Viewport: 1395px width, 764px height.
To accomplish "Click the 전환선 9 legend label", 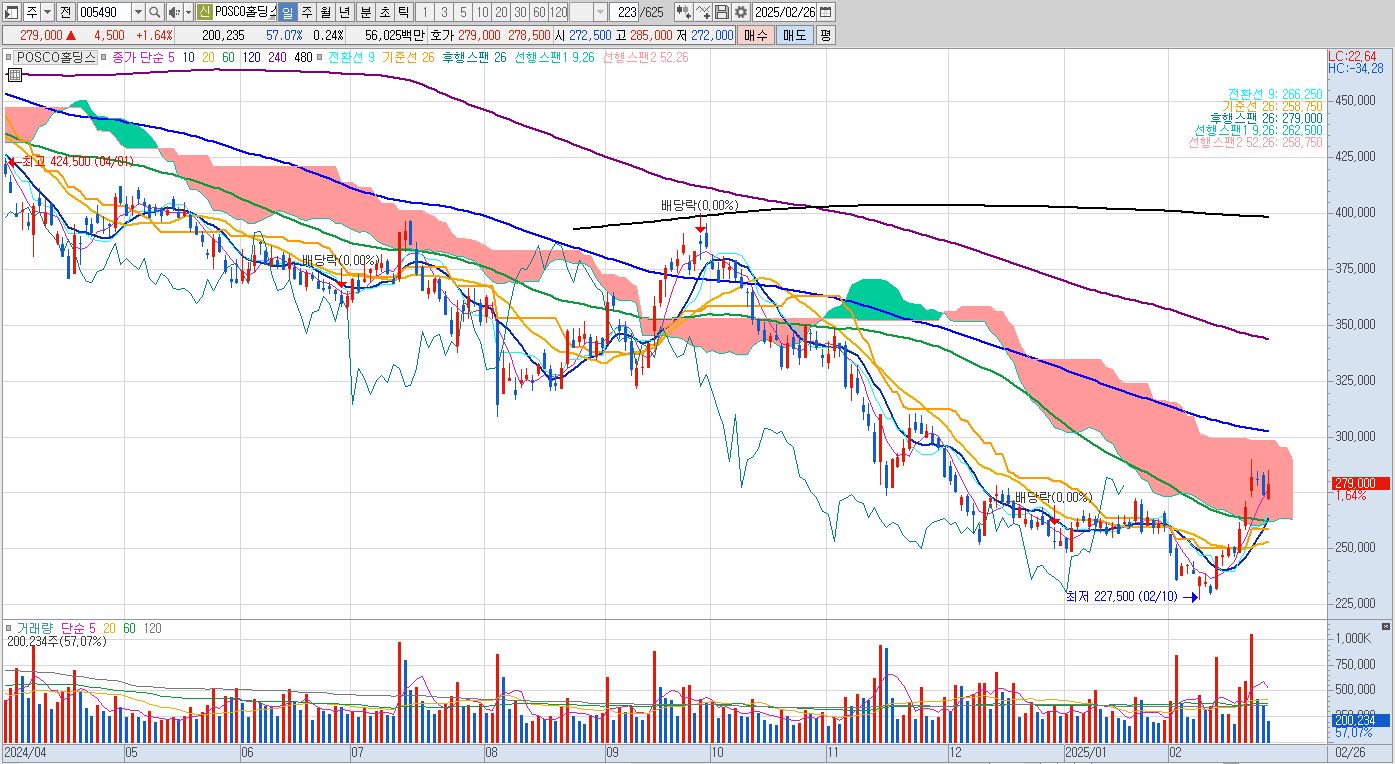I will pos(351,57).
